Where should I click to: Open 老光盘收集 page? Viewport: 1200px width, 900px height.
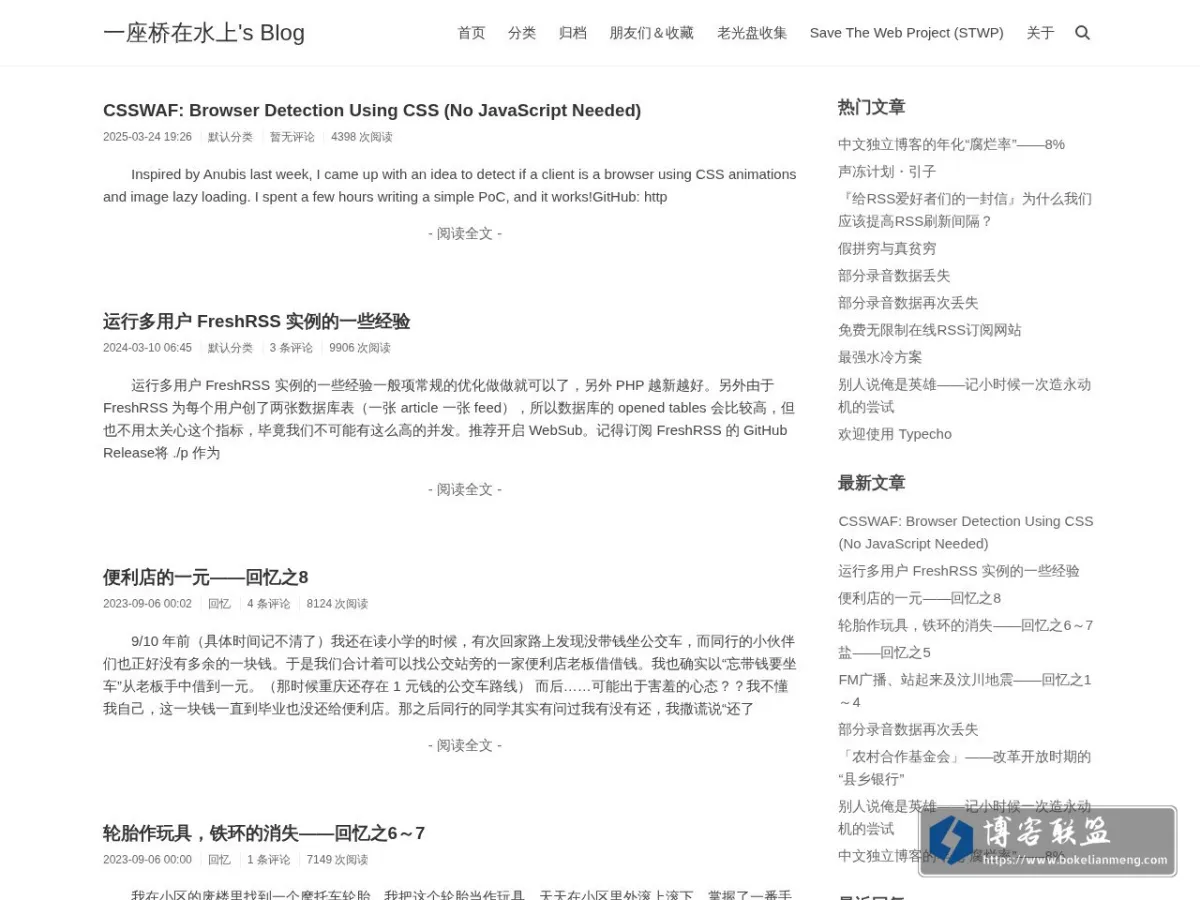(x=752, y=33)
